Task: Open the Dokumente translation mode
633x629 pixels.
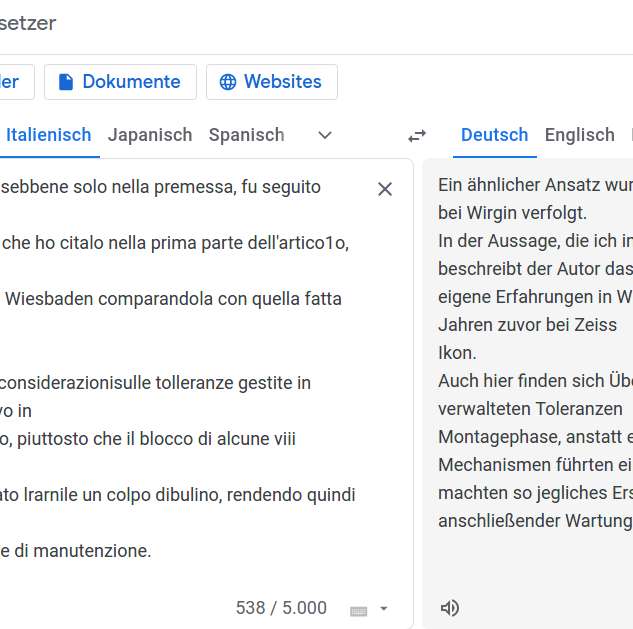Action: (120, 82)
